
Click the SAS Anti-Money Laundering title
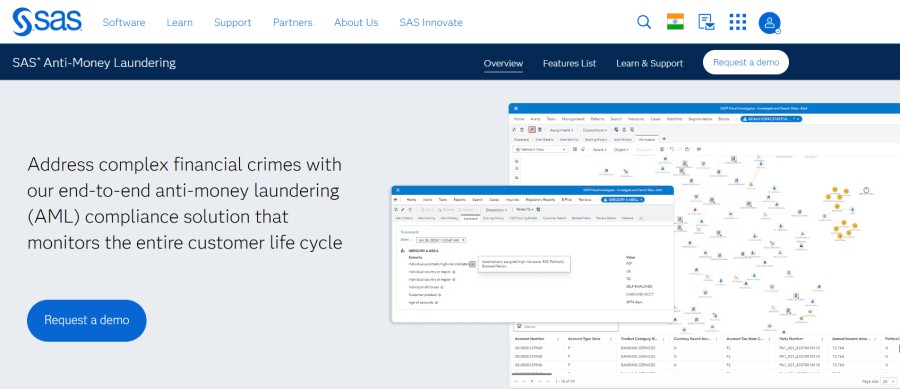click(94, 63)
